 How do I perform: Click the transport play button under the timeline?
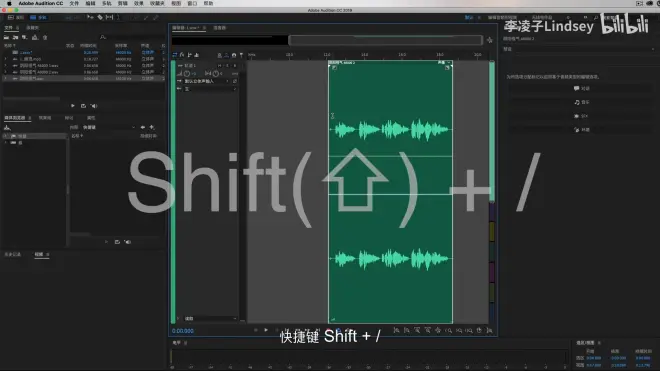tap(266, 330)
